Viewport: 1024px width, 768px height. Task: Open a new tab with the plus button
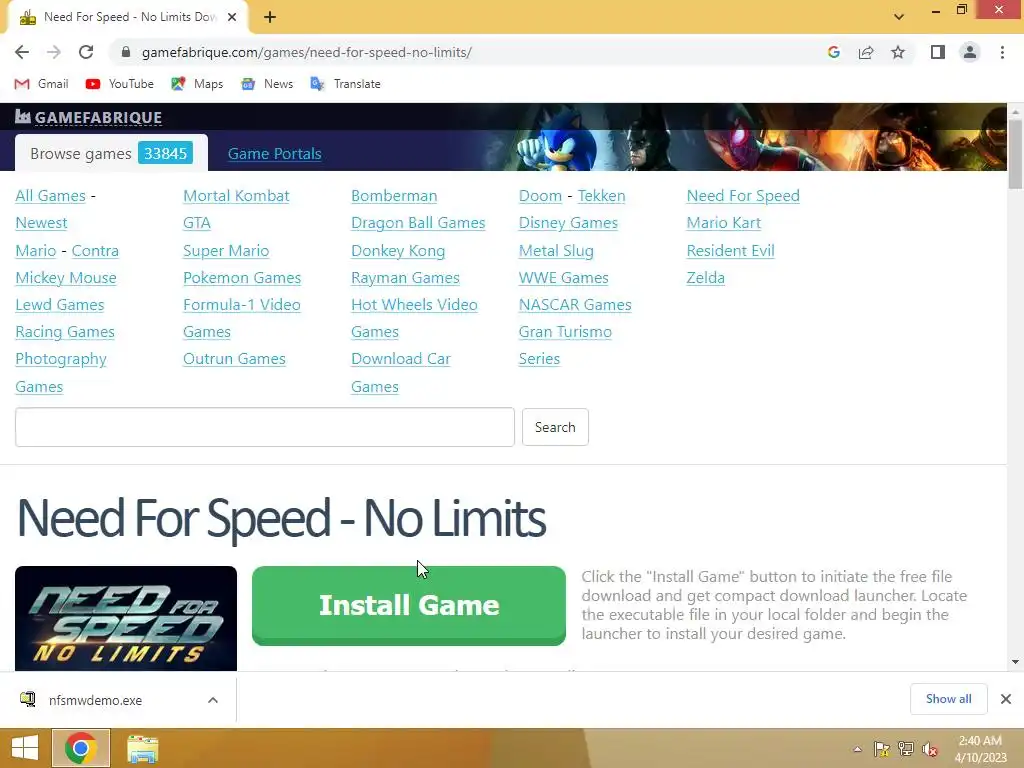270,17
